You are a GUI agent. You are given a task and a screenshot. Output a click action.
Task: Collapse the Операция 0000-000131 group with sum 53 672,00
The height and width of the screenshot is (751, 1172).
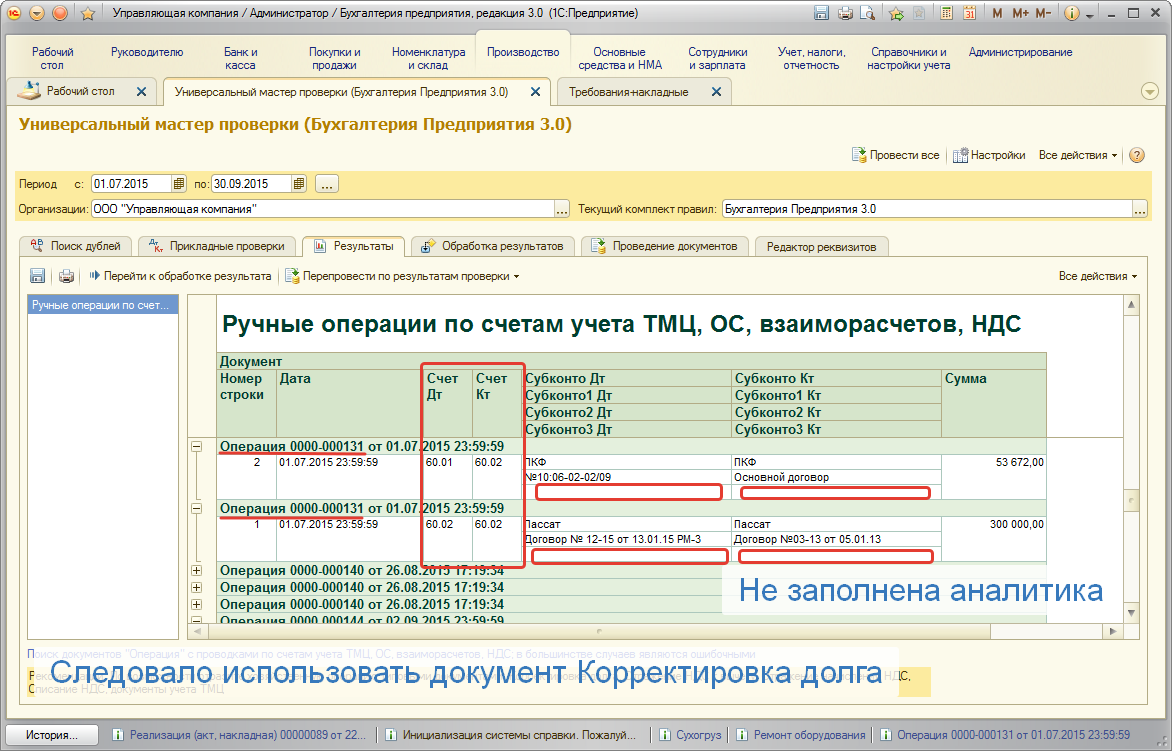point(196,446)
